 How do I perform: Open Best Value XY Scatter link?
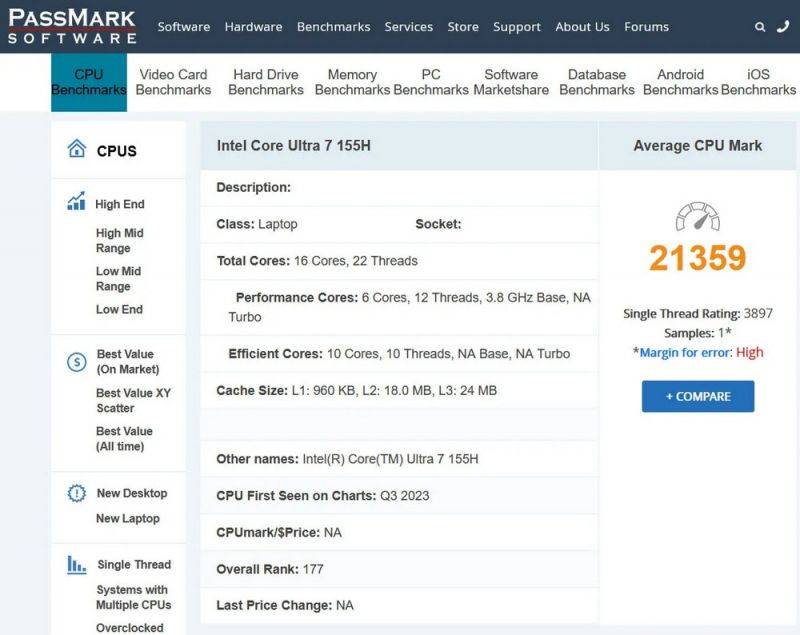click(x=134, y=400)
